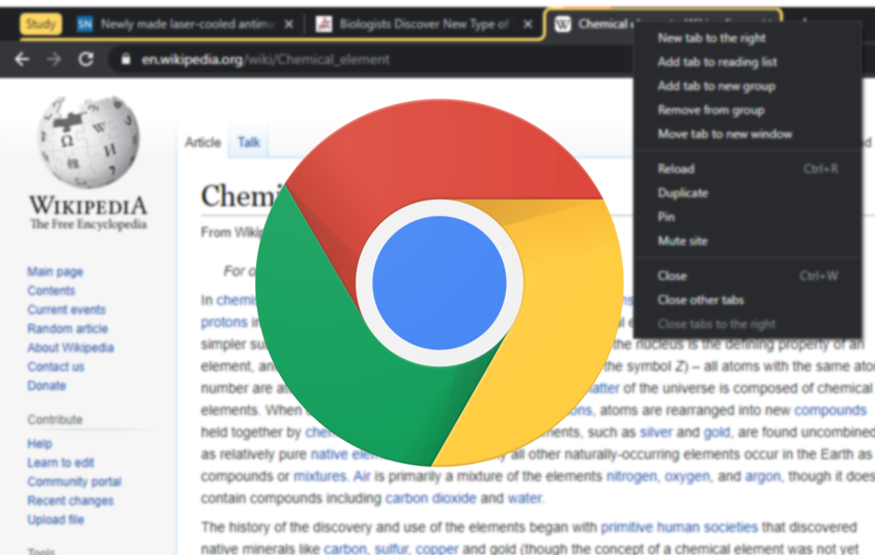This screenshot has width=875, height=555.
Task: Click the padlock site security icon
Action: pyautogui.click(x=126, y=59)
